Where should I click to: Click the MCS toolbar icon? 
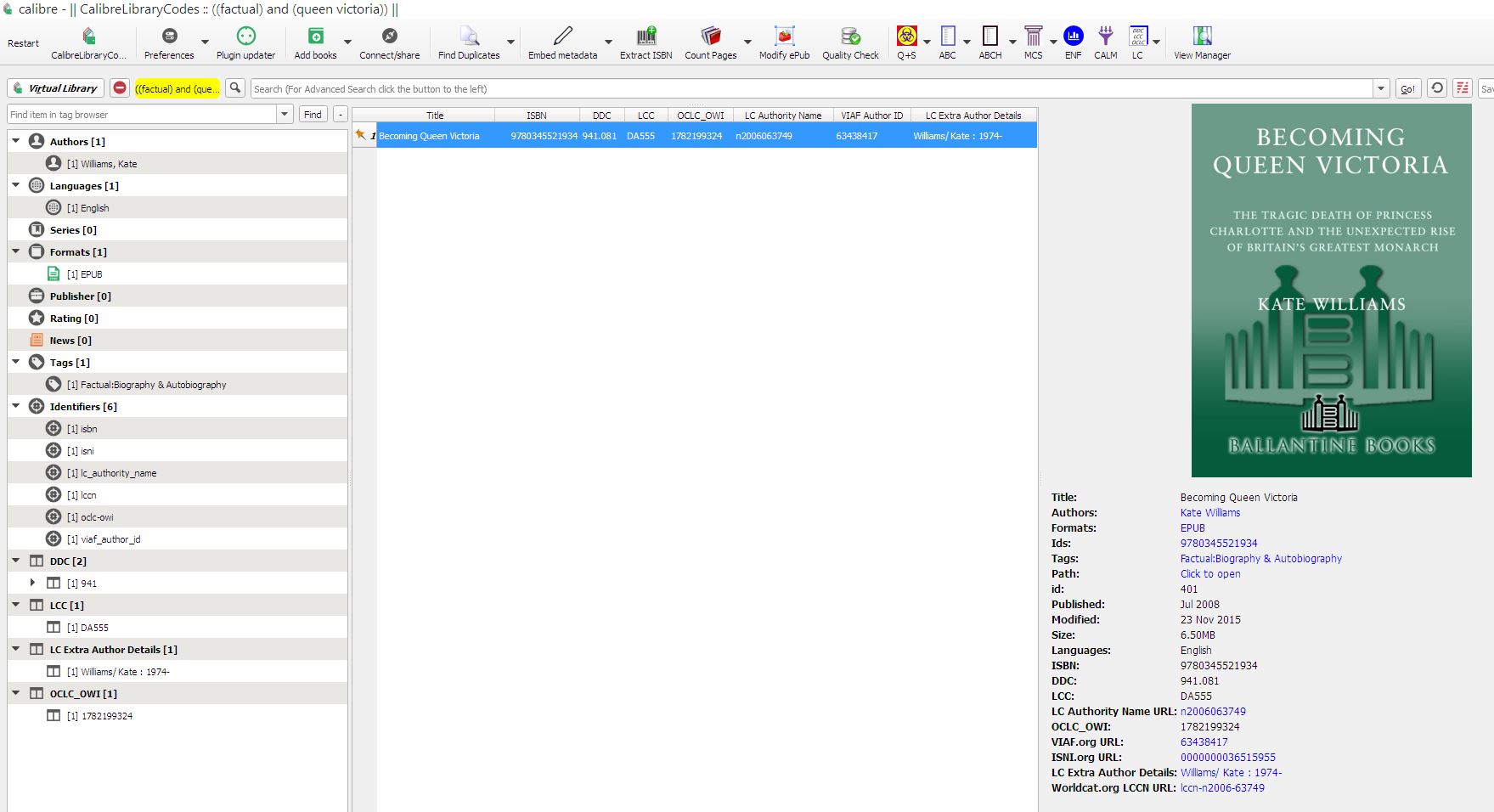point(1033,37)
